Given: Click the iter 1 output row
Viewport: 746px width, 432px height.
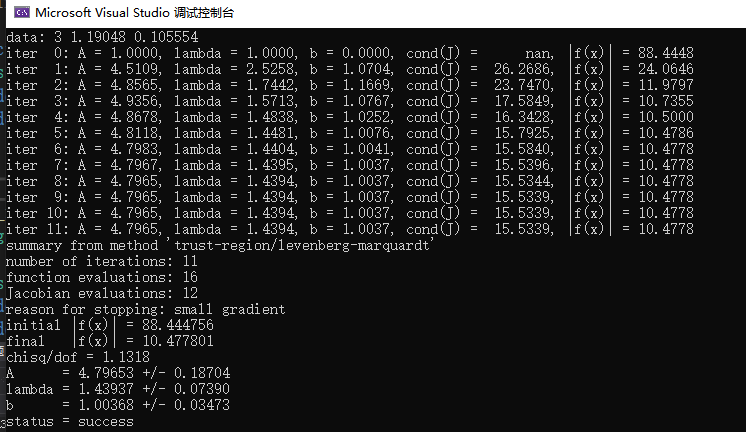Looking at the screenshot, I should point(350,69).
